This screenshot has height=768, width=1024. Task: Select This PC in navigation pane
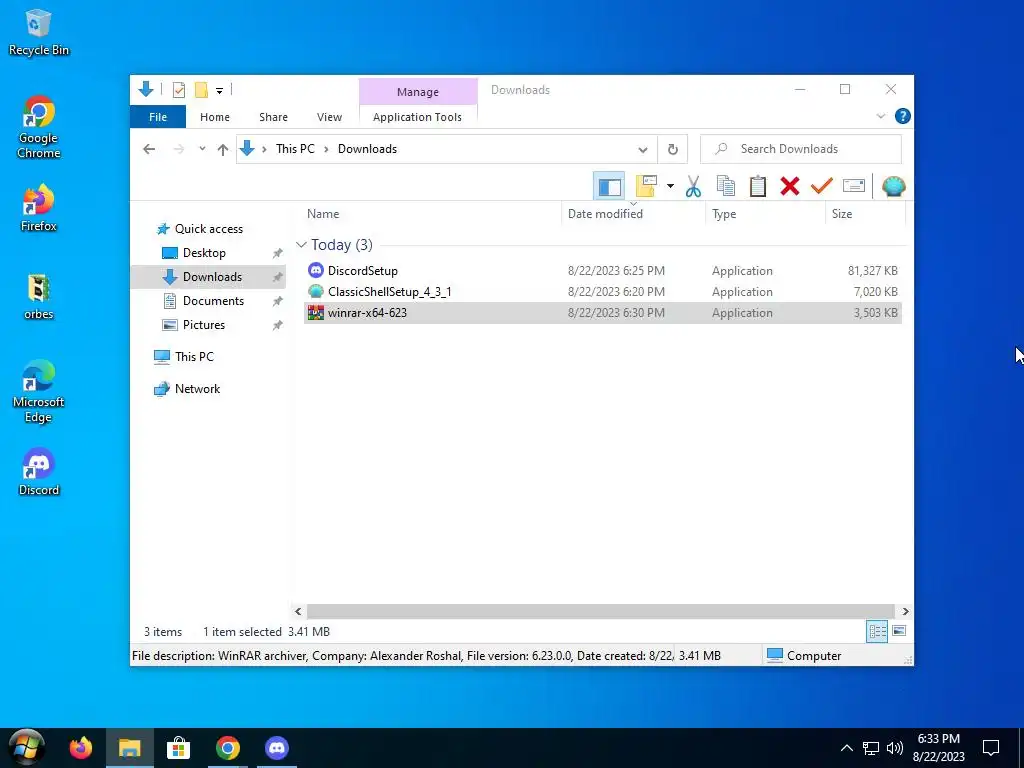[194, 357]
